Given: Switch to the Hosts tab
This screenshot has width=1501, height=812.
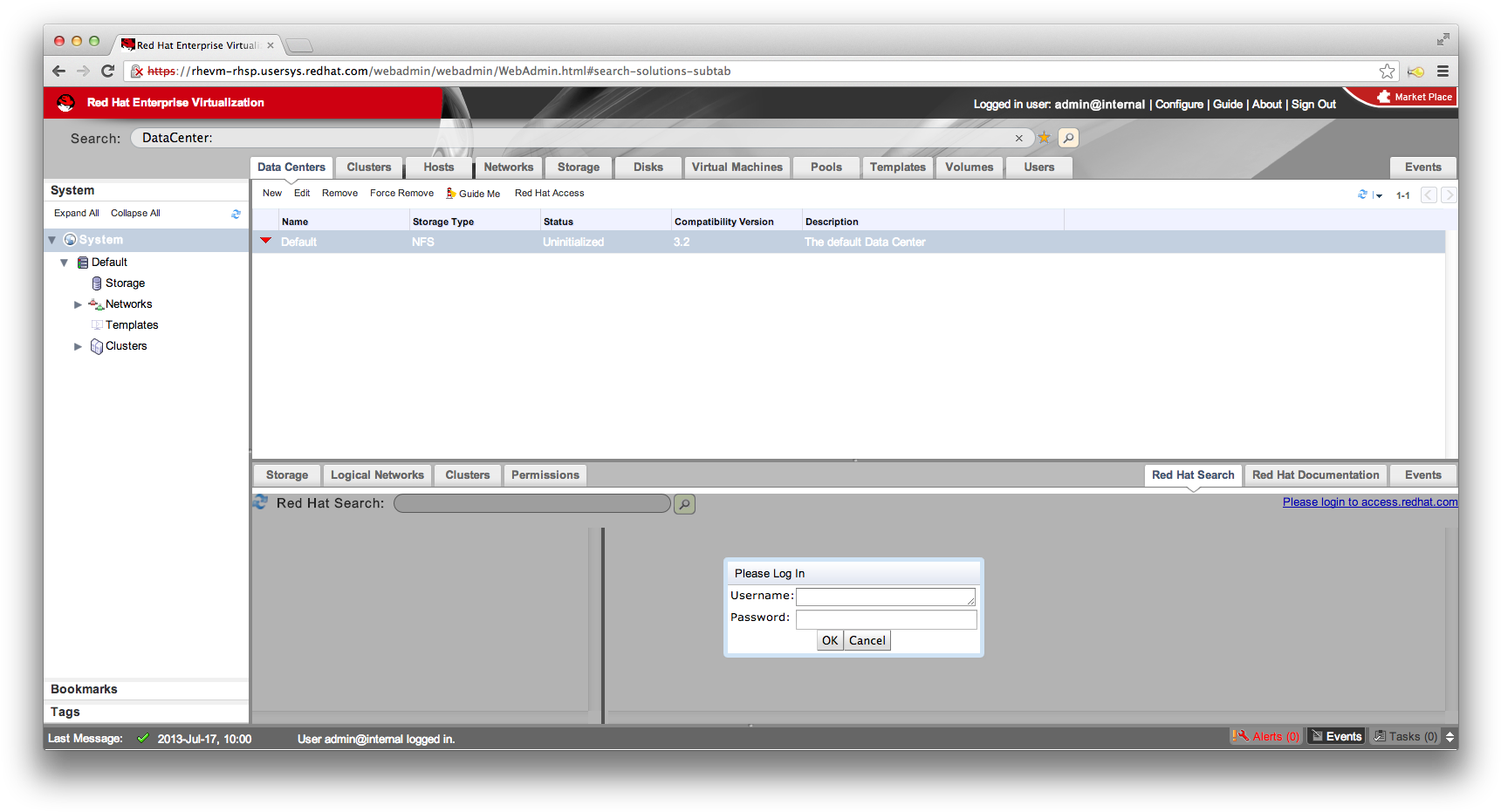Looking at the screenshot, I should click(x=439, y=167).
